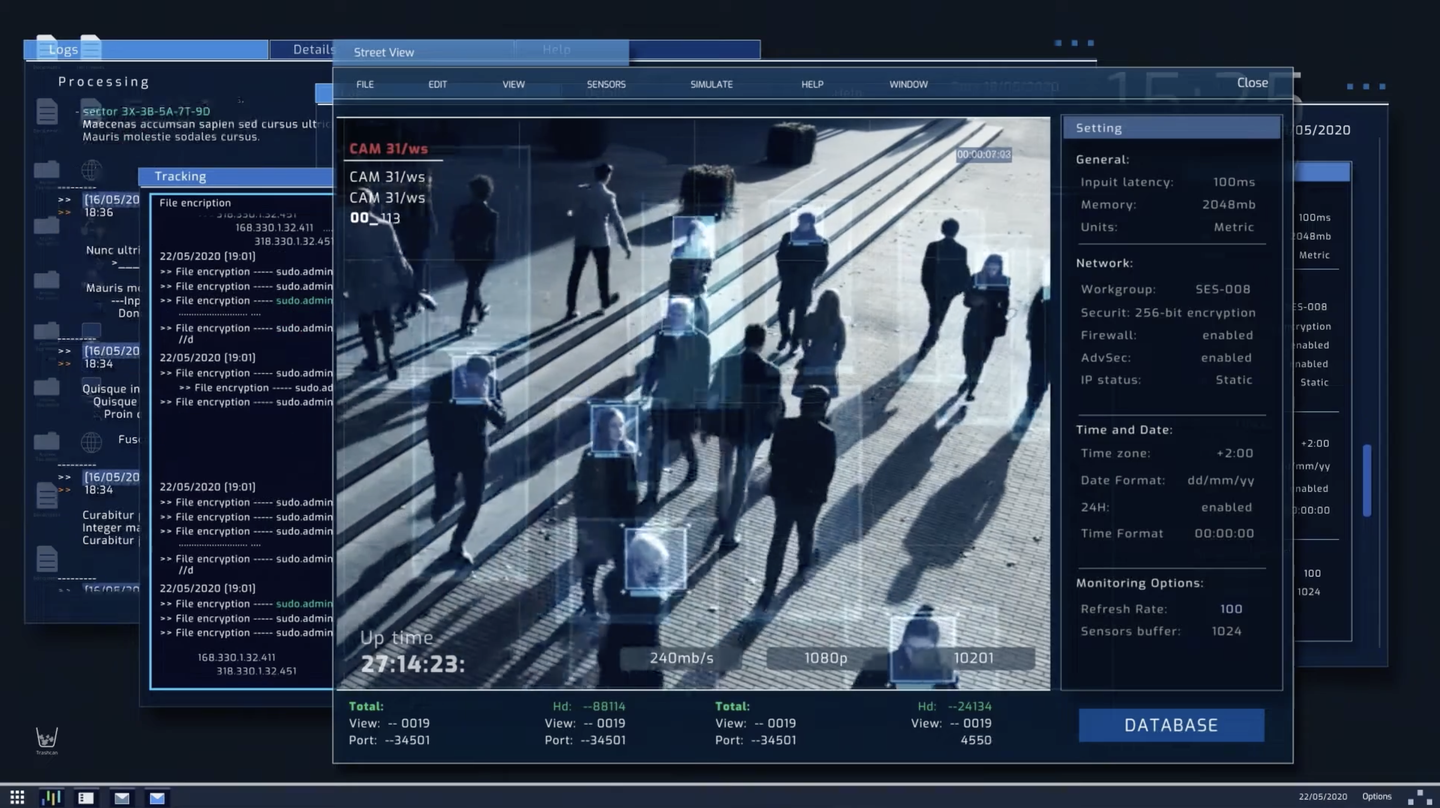Click the taskbar date '22/05/2020'
The height and width of the screenshot is (808, 1440).
tap(1323, 797)
